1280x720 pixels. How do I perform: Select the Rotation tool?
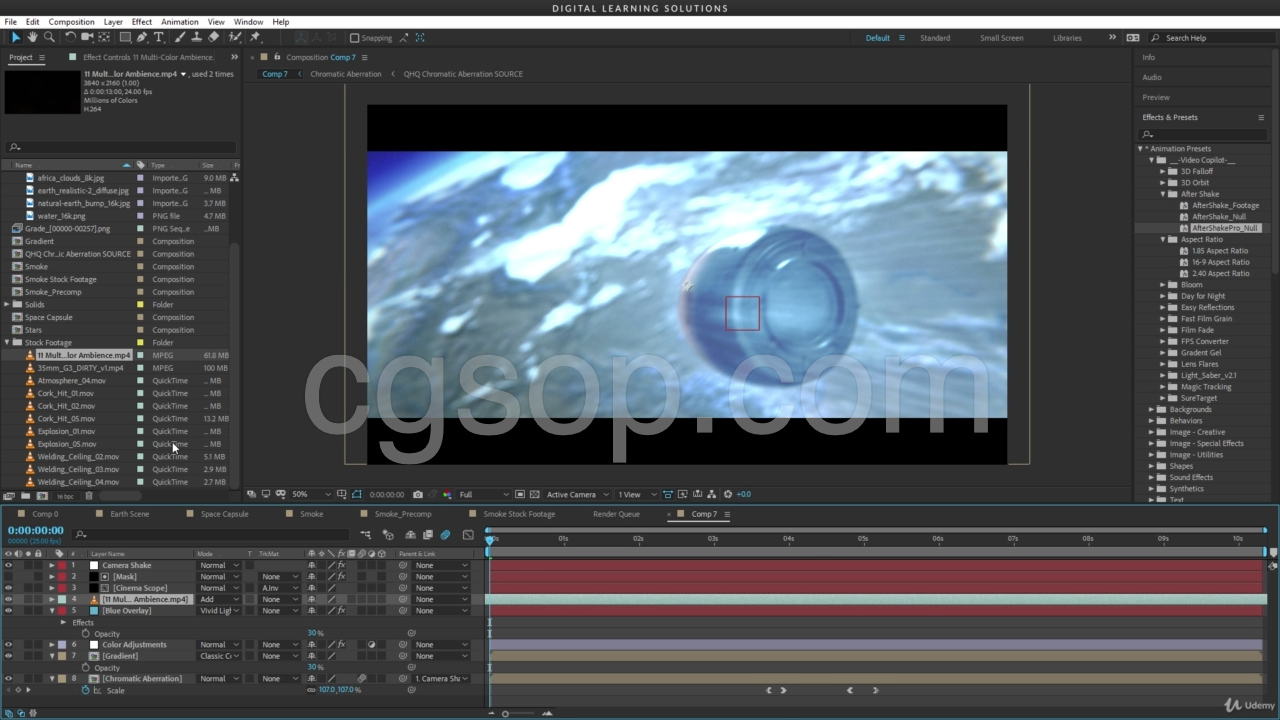coord(70,38)
